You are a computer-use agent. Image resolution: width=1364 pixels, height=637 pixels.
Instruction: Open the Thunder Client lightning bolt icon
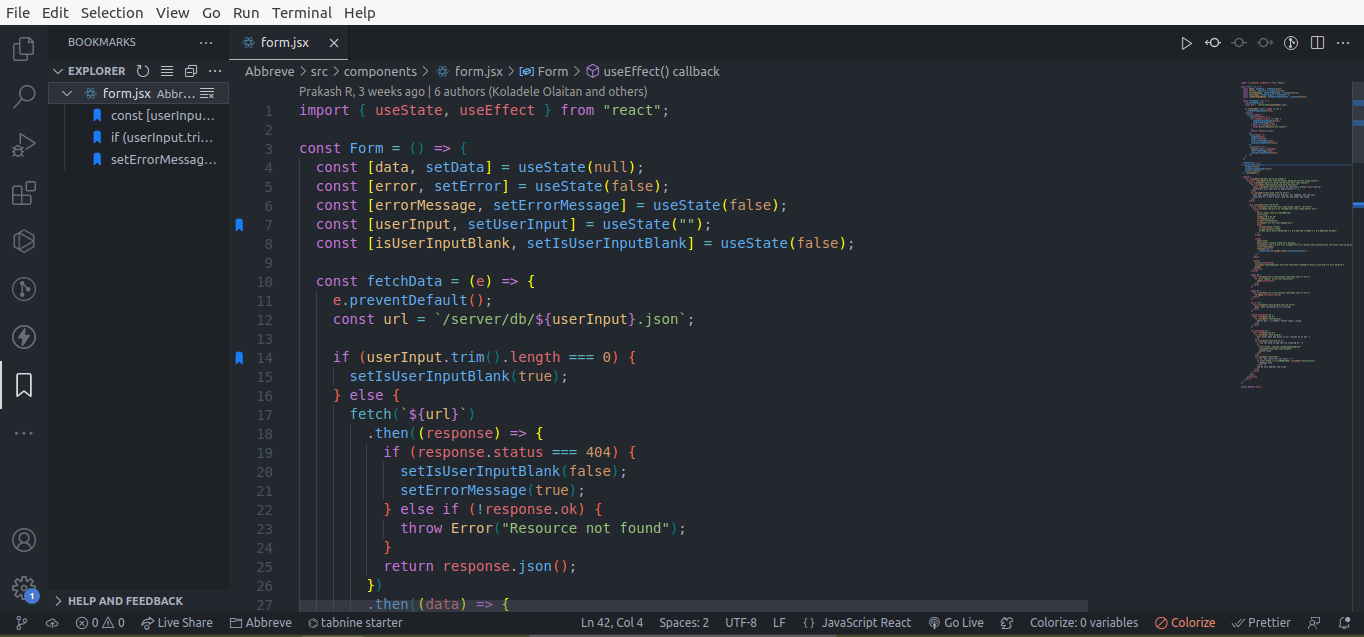[24, 337]
